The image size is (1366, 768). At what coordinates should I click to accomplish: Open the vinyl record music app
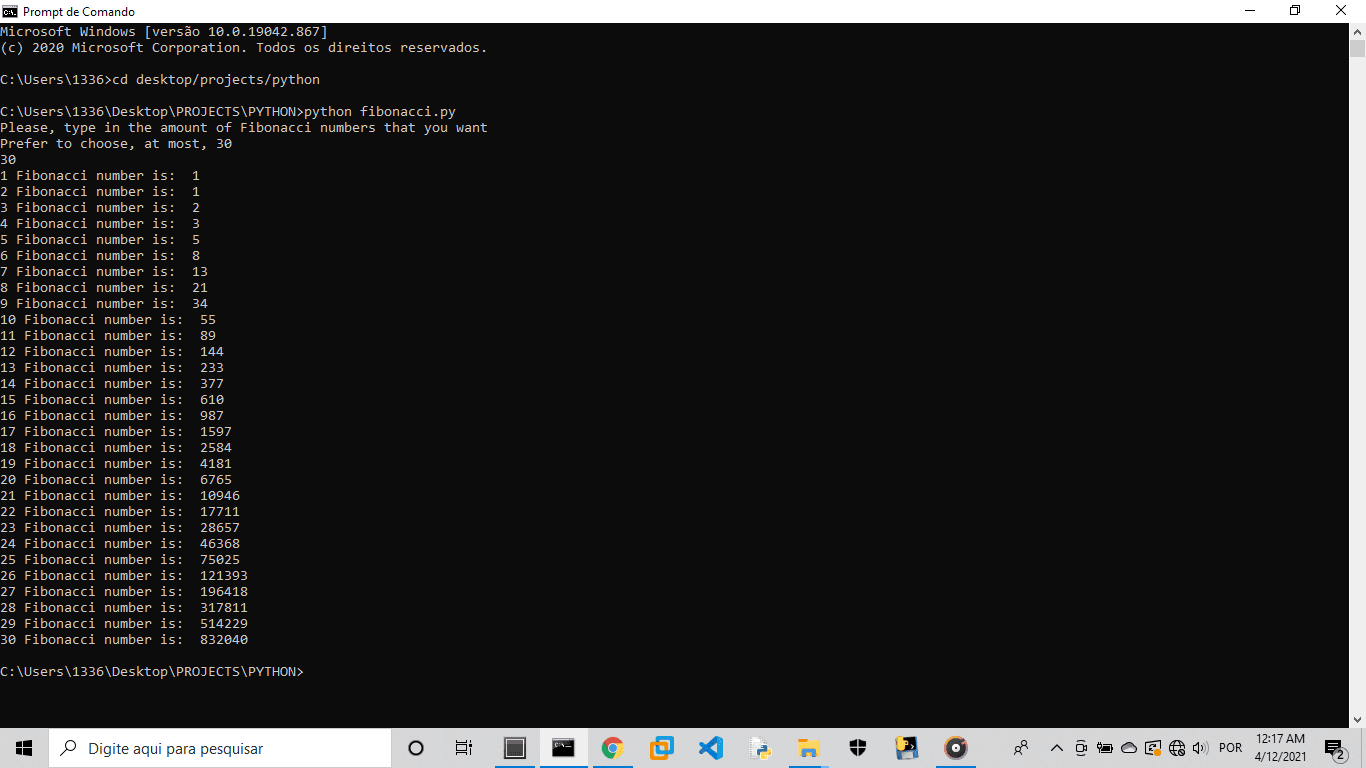click(x=956, y=748)
